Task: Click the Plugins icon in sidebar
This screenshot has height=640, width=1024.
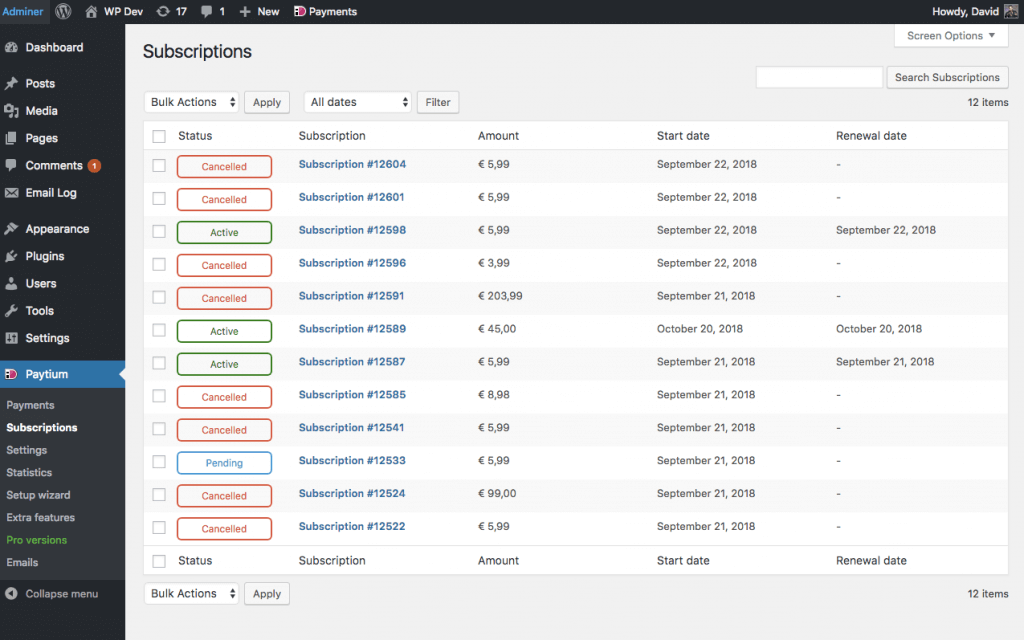Action: tap(12, 256)
